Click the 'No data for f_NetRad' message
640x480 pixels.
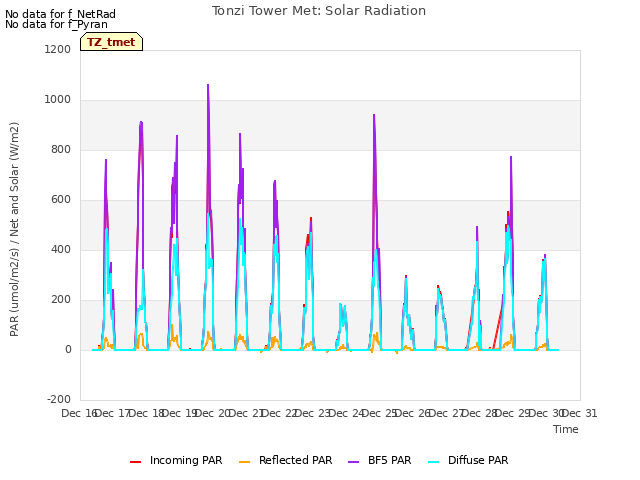pos(60,14)
